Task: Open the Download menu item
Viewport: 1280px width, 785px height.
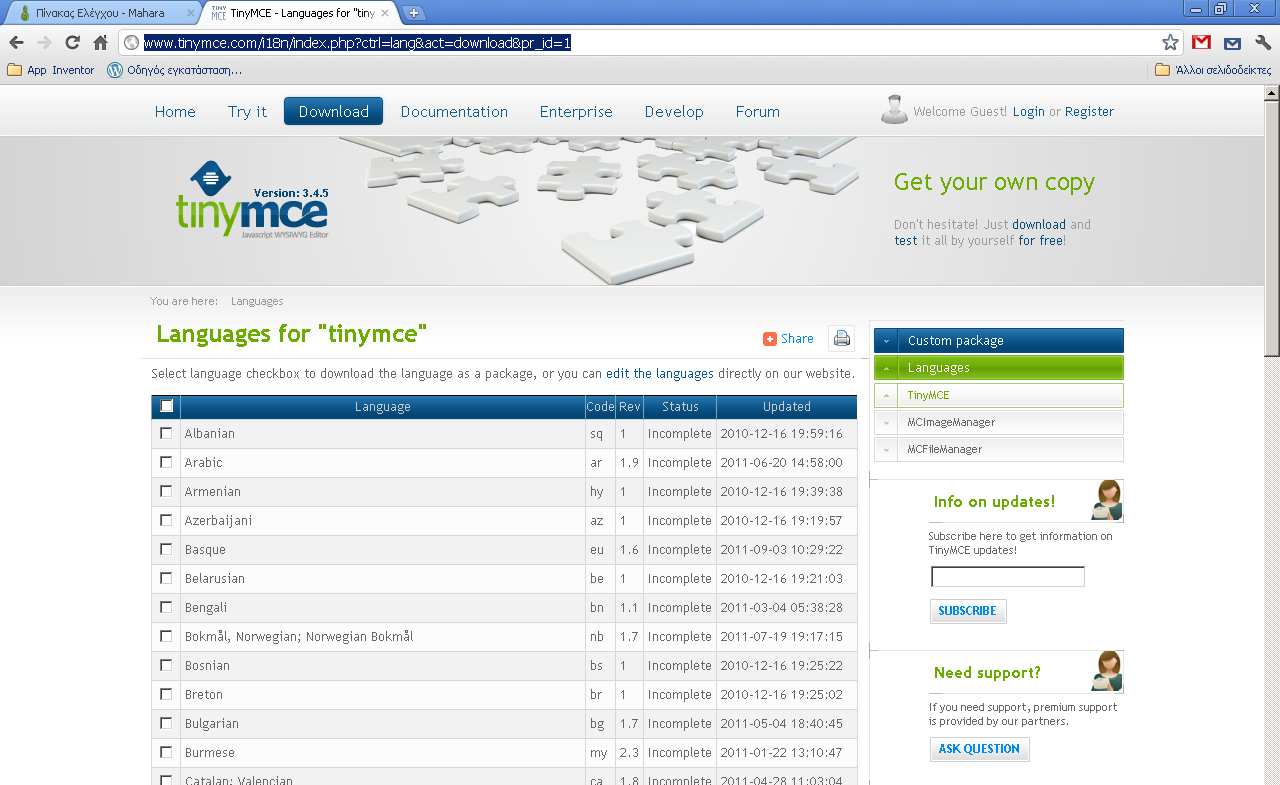Action: pos(334,111)
